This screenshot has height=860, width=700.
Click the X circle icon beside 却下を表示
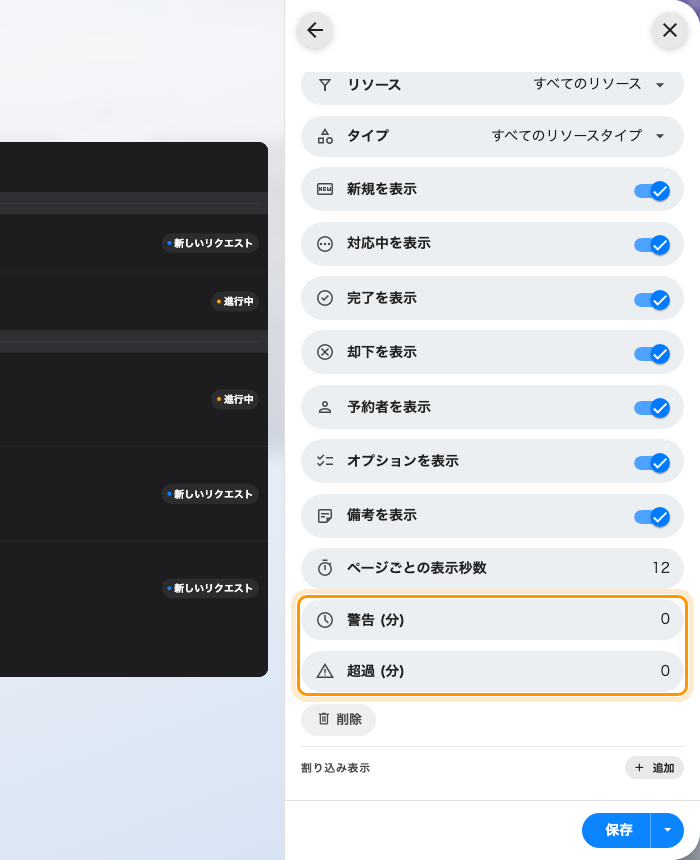tap(325, 352)
